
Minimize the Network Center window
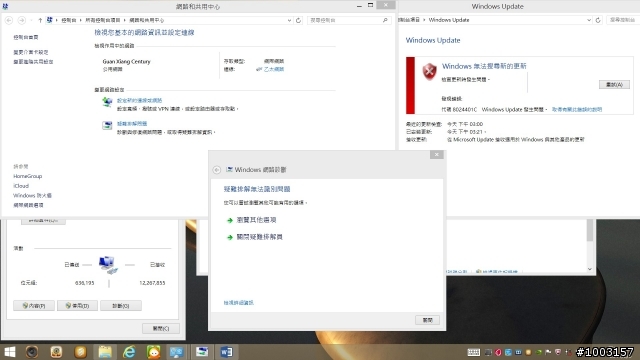[359, 6]
